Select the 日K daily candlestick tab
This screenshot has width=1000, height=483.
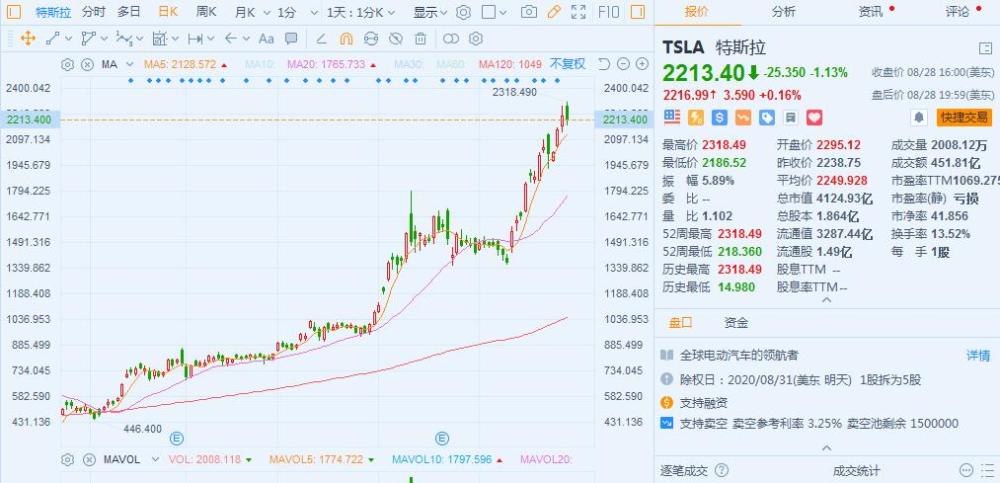click(x=168, y=11)
